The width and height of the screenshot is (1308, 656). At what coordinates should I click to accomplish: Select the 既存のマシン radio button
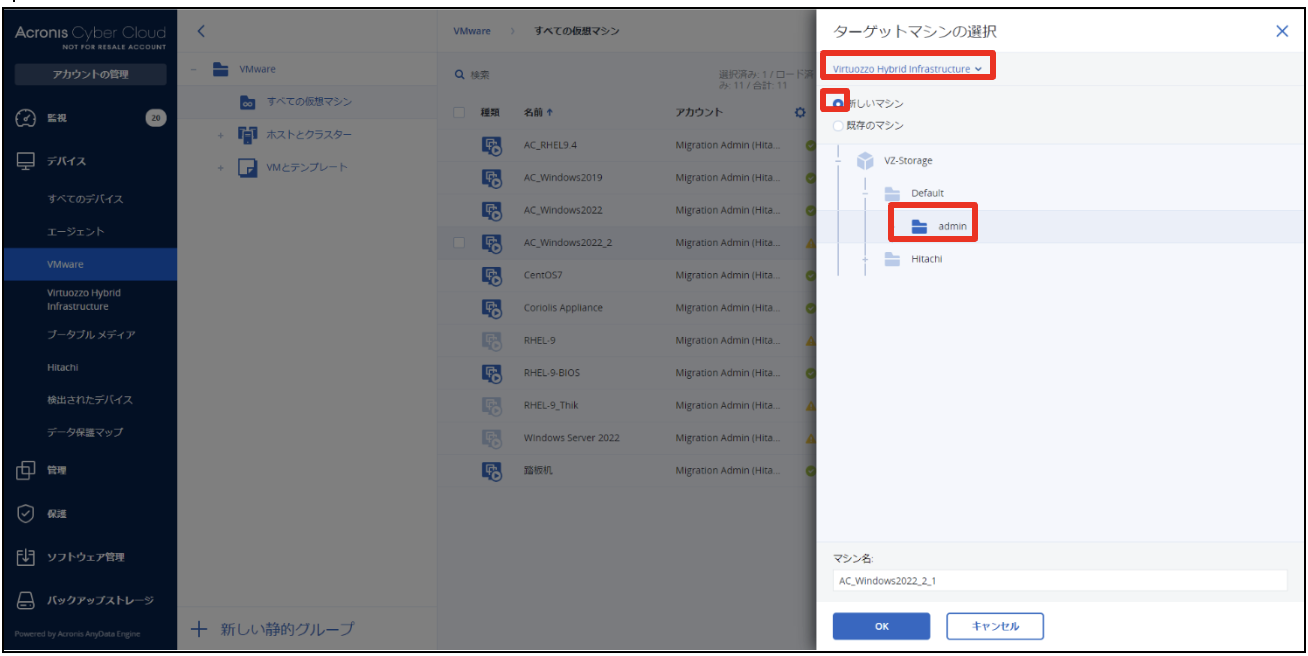pos(838,126)
